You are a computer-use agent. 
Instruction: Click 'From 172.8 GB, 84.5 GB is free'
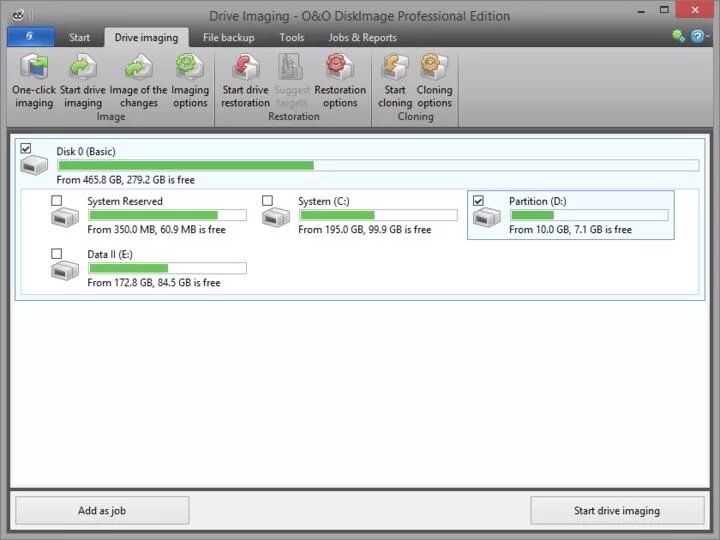[x=154, y=283]
